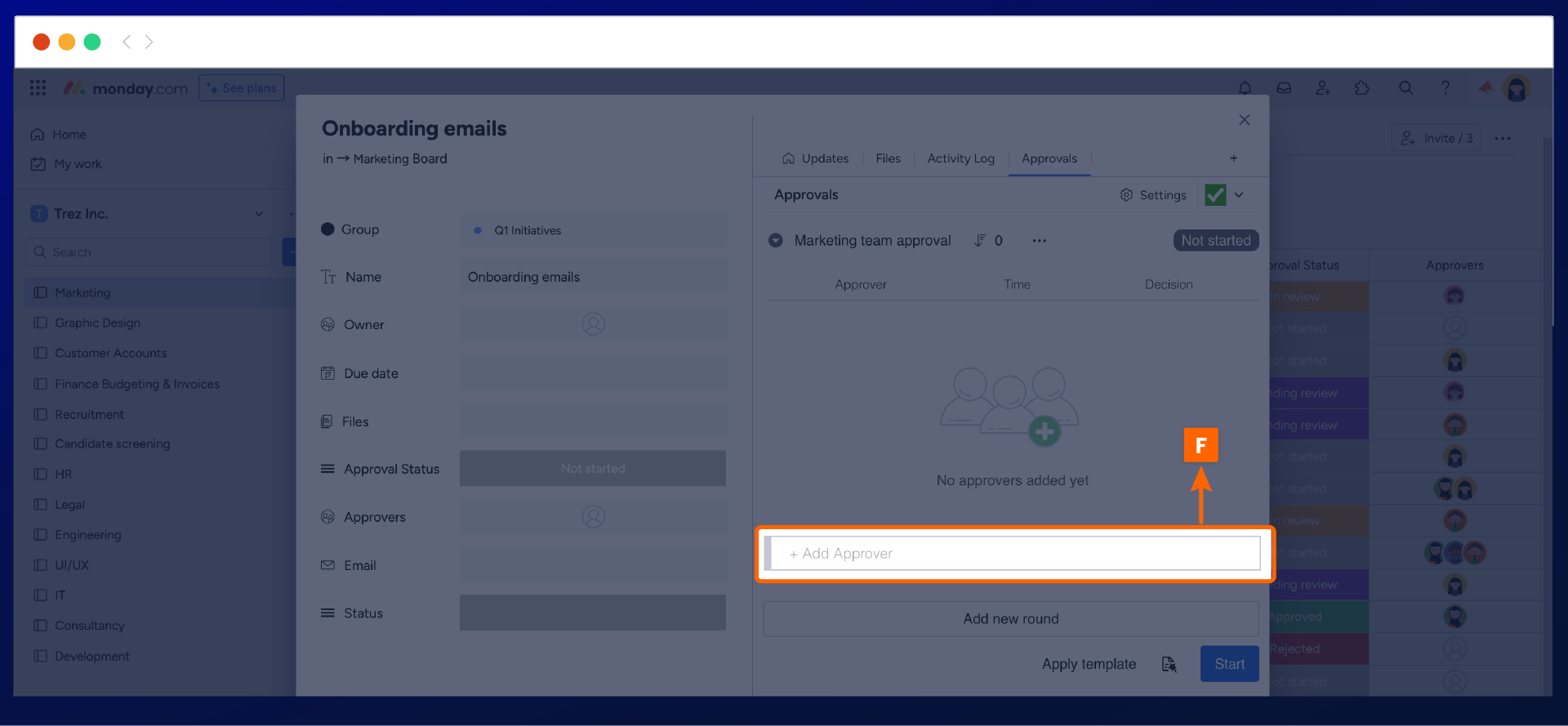Click the Marketing Board breadcrumb link
This screenshot has height=726, width=1568.
pyautogui.click(x=400, y=158)
